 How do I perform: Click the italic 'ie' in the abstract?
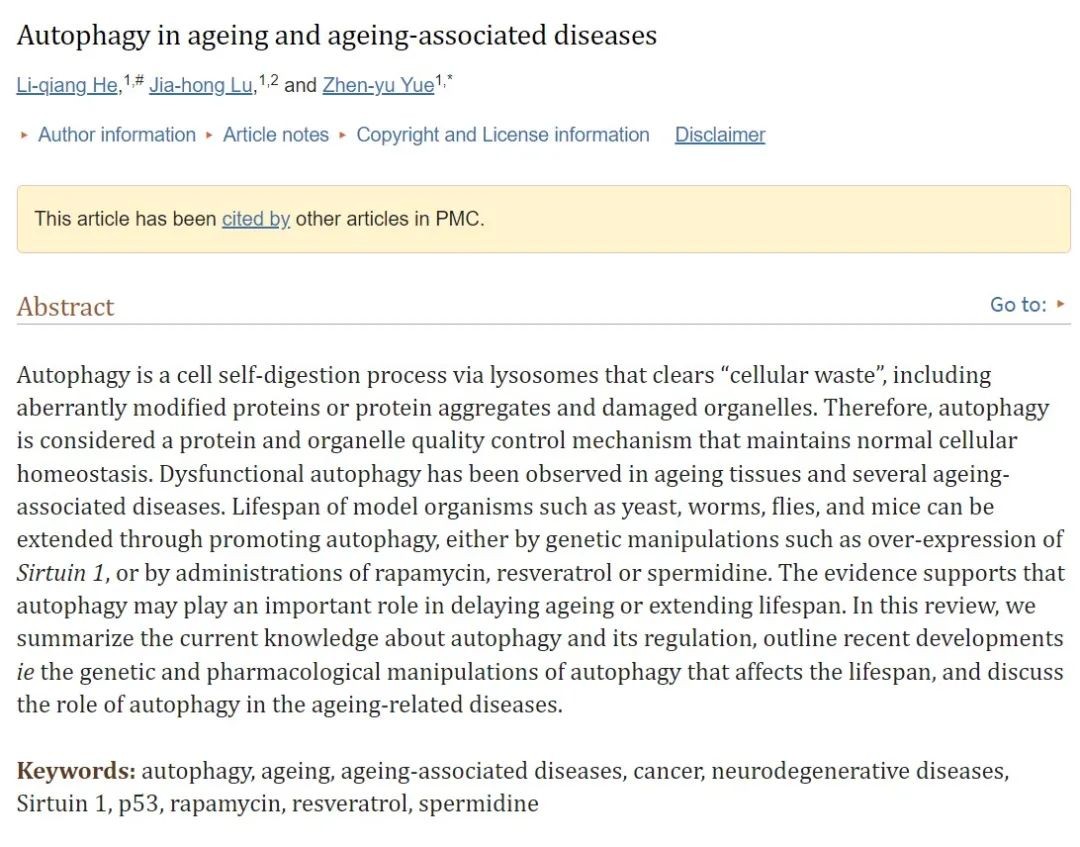coord(25,671)
